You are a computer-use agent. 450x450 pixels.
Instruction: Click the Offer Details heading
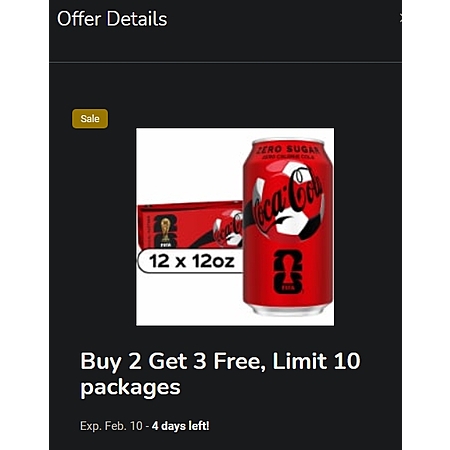(x=112, y=19)
